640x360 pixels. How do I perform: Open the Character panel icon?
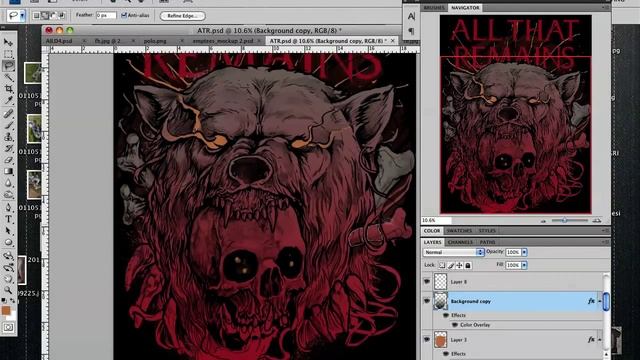pos(411,16)
